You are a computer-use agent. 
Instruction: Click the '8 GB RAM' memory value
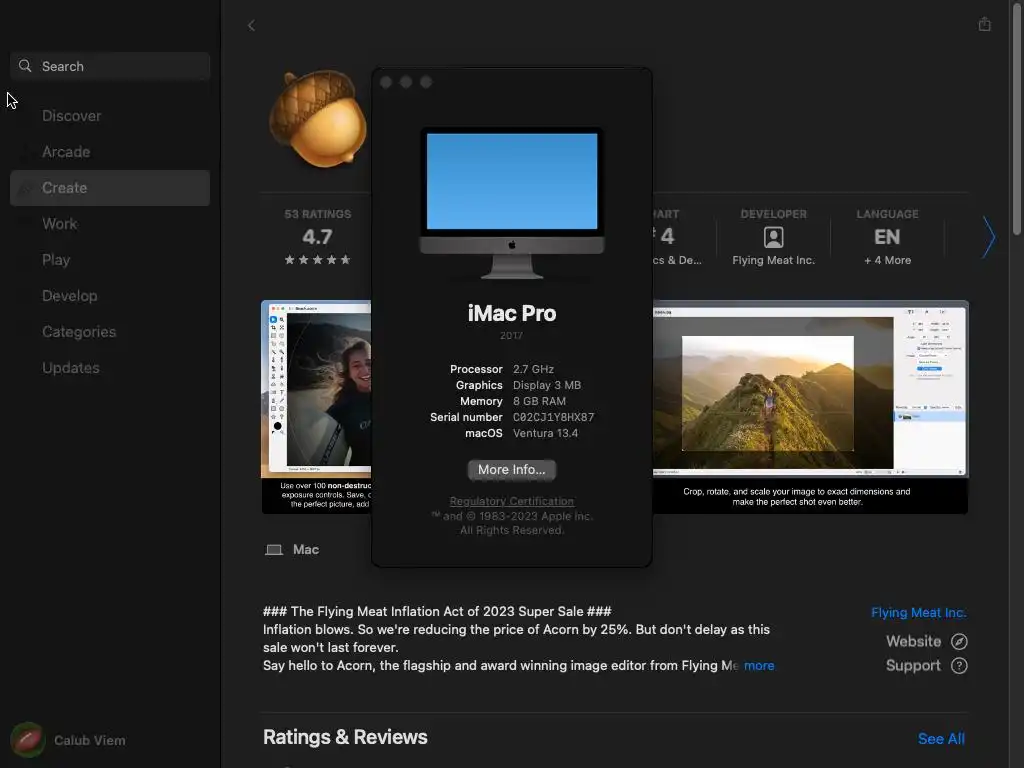[539, 401]
